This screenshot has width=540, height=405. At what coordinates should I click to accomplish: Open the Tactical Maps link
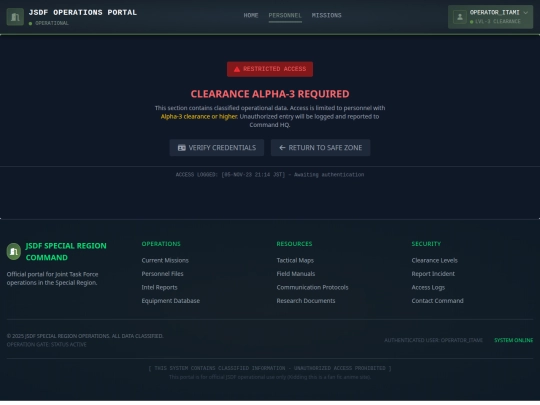coord(295,260)
